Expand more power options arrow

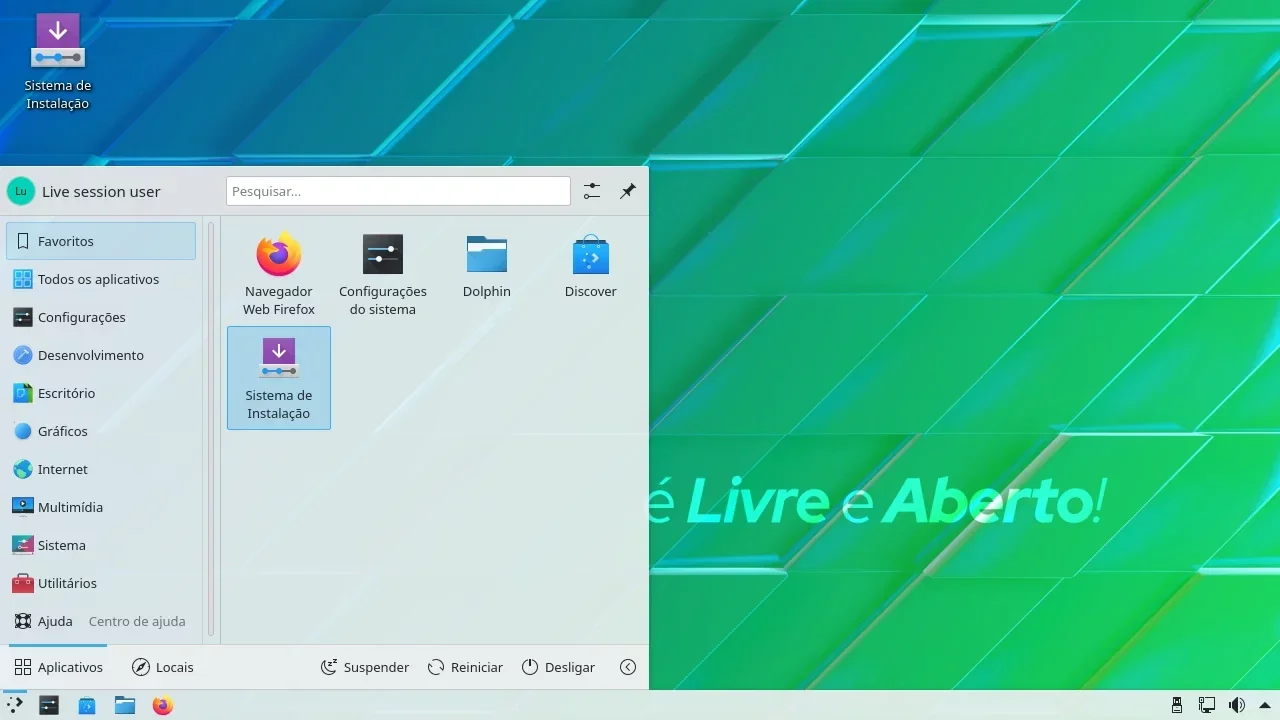pyautogui.click(x=628, y=667)
